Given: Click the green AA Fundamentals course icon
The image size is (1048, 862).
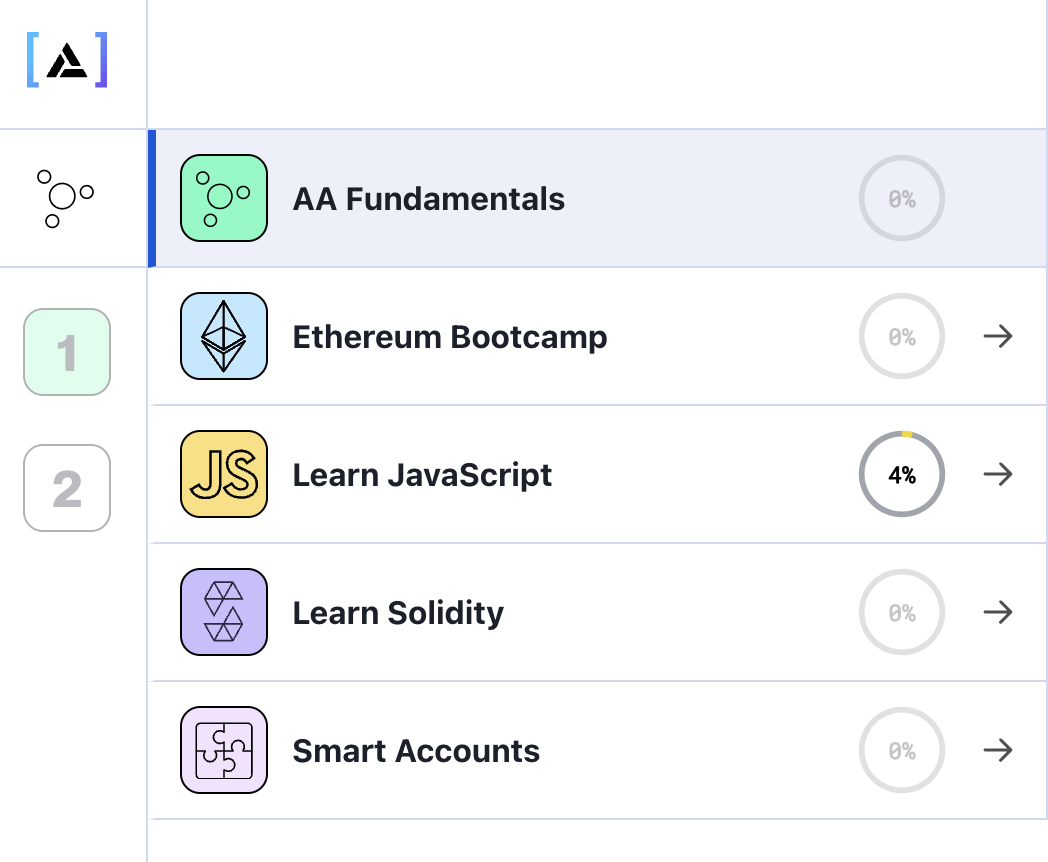Looking at the screenshot, I should [224, 198].
